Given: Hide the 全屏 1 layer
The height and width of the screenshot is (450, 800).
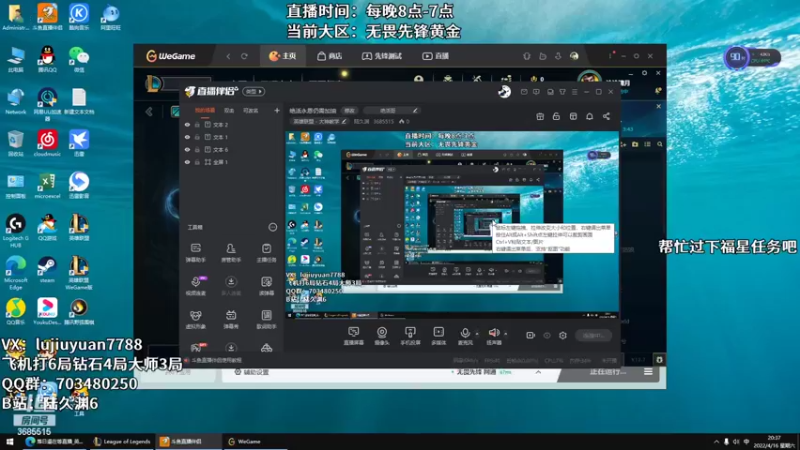Looking at the screenshot, I should (187, 162).
